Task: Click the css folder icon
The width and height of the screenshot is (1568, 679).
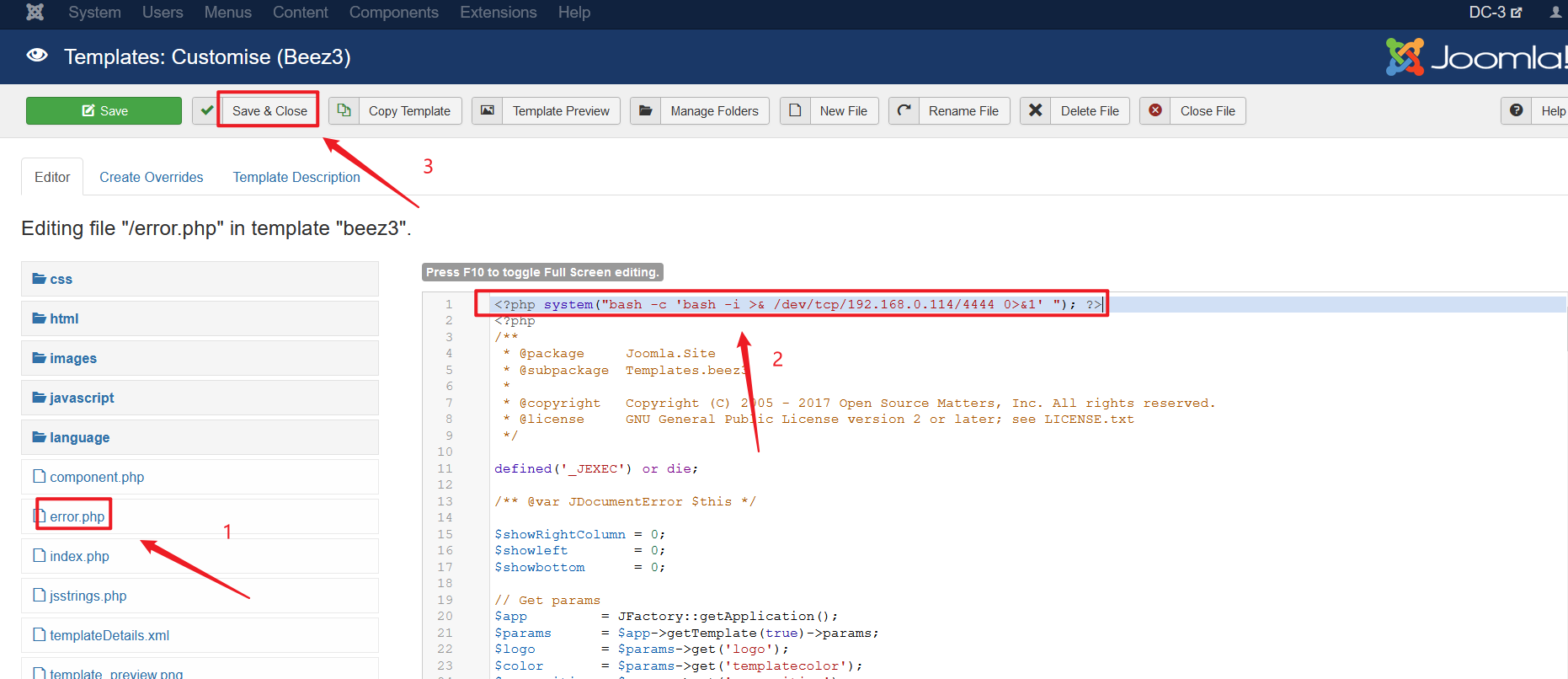Action: point(39,279)
